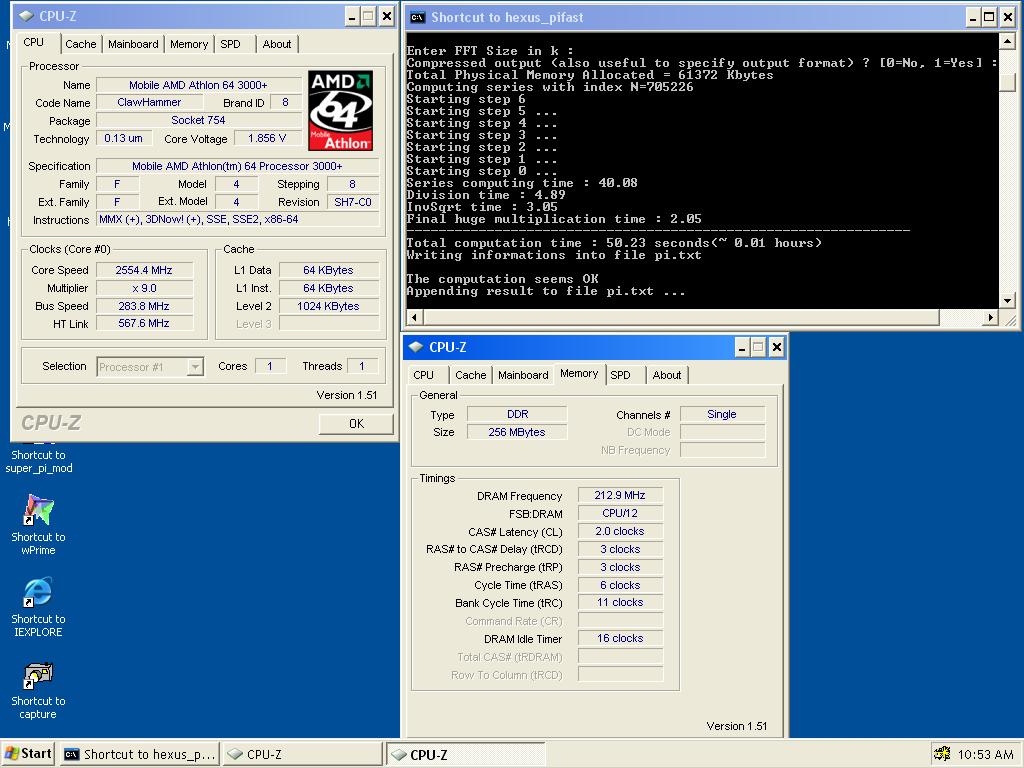The width and height of the screenshot is (1024, 768).
Task: Open the super_pi_mod desktop shortcut
Action: point(39,458)
